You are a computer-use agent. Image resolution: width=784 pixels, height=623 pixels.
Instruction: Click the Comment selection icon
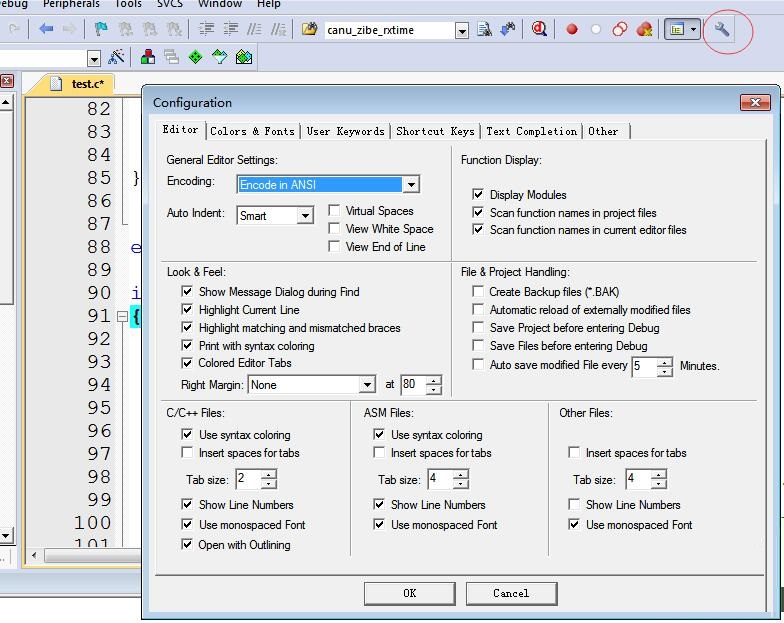point(254,30)
